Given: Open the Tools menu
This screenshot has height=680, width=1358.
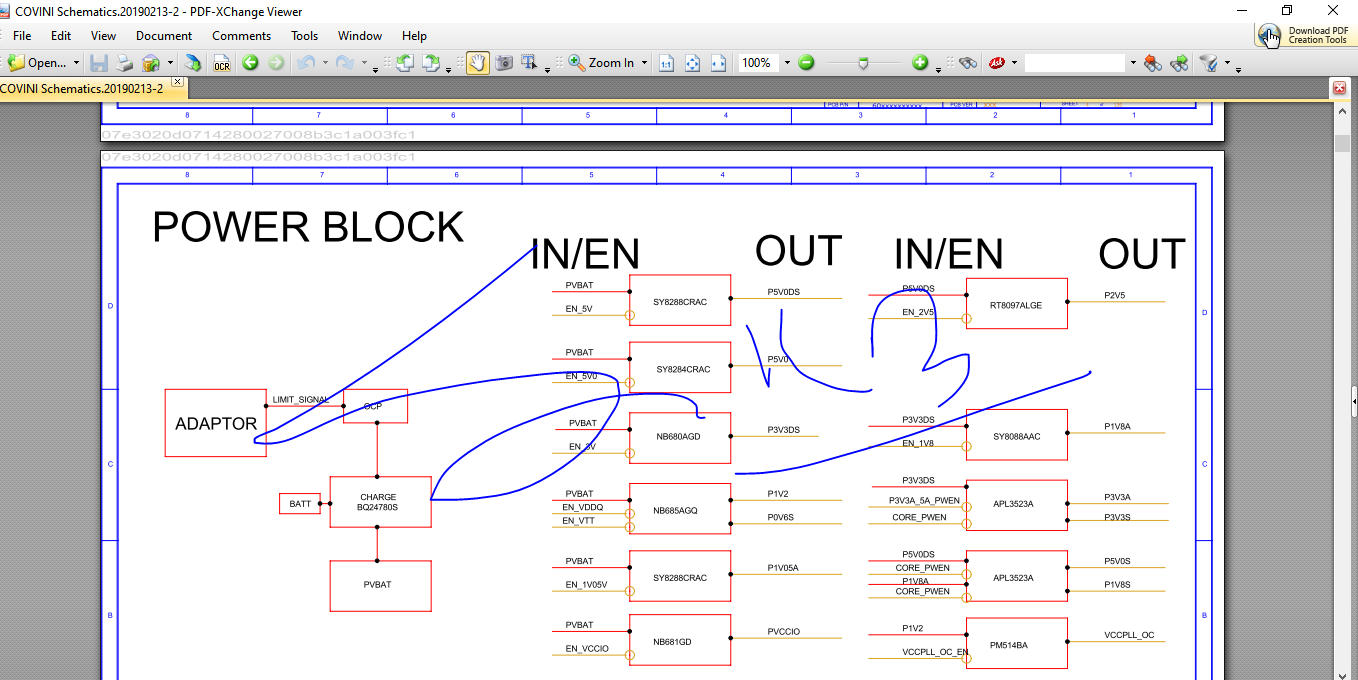Looking at the screenshot, I should pos(305,36).
